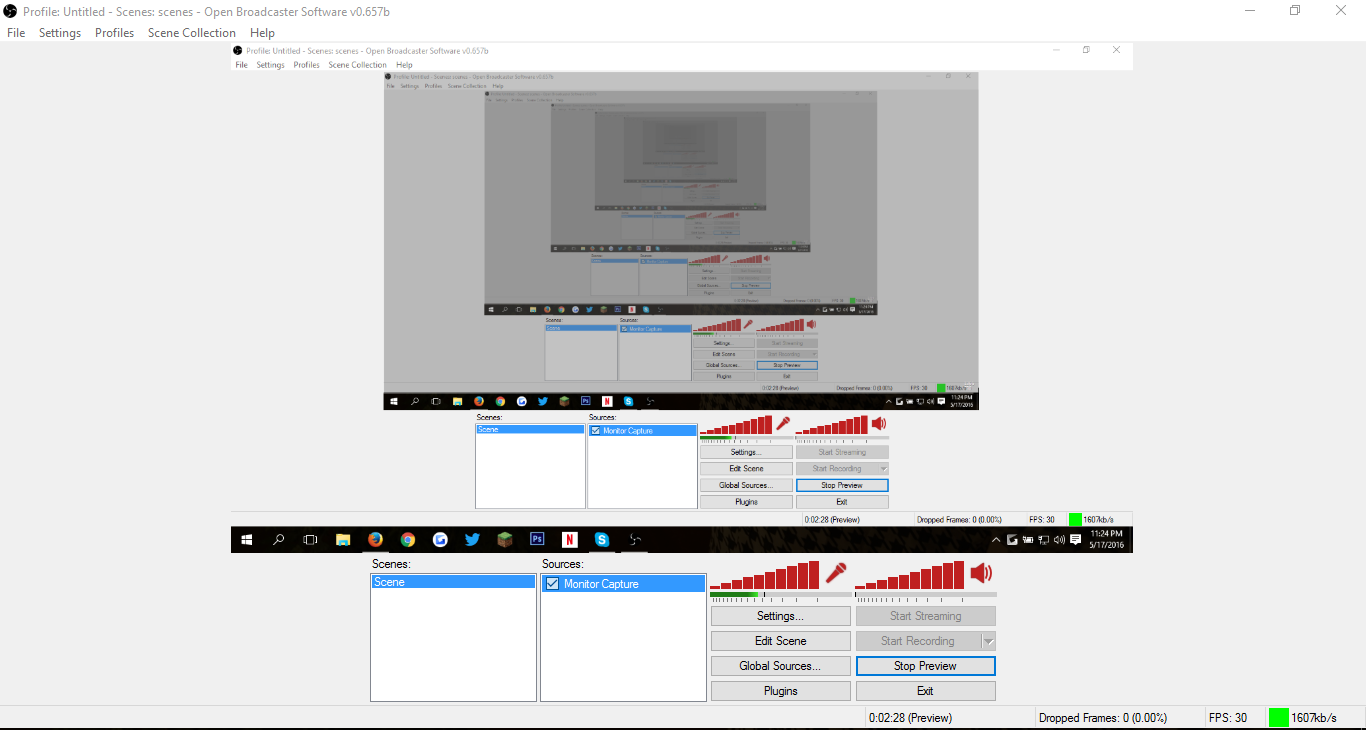
Task: Toggle the Monitor Capture source checkbox
Action: (552, 584)
